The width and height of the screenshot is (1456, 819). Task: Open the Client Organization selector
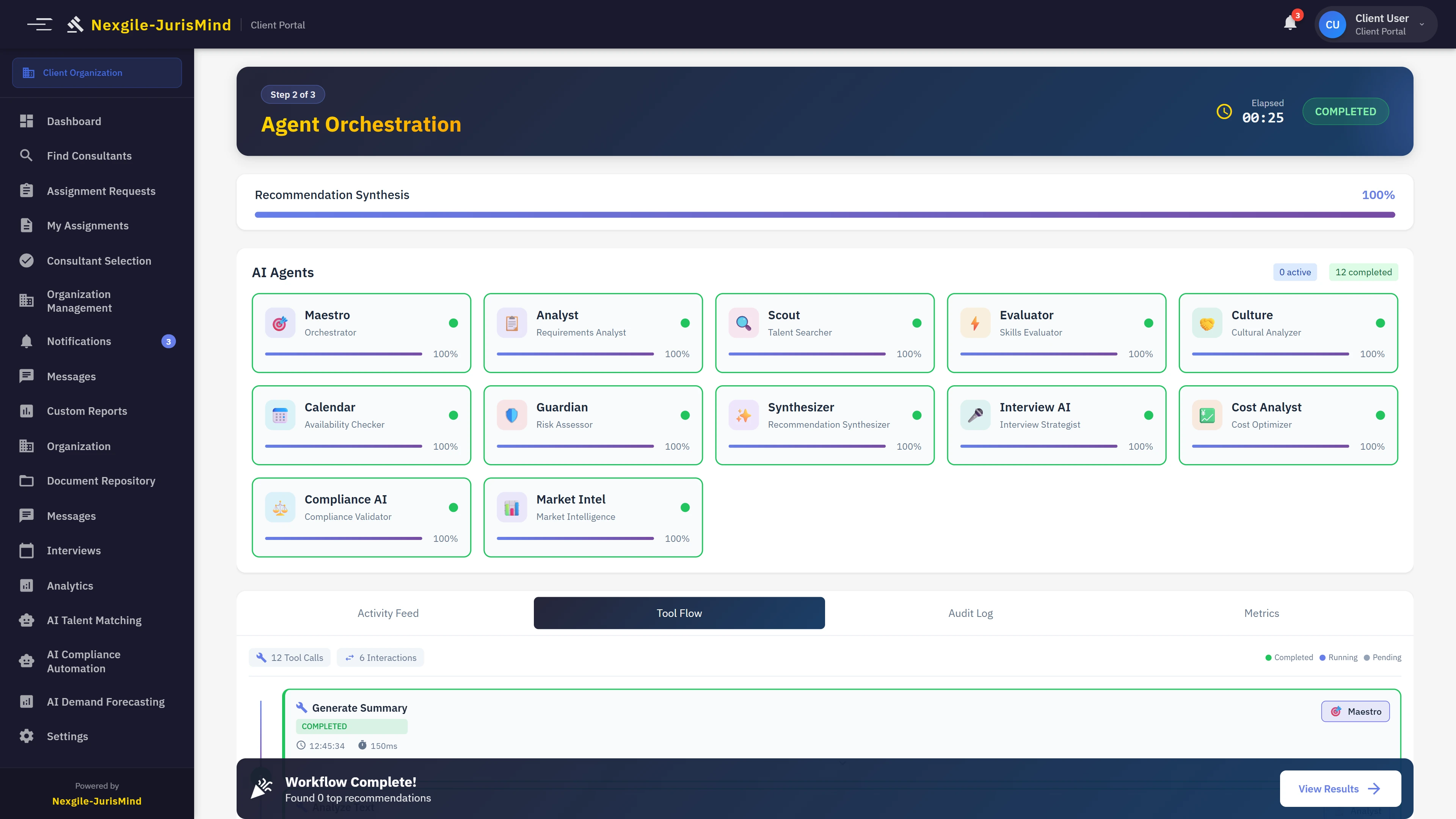pos(97,72)
